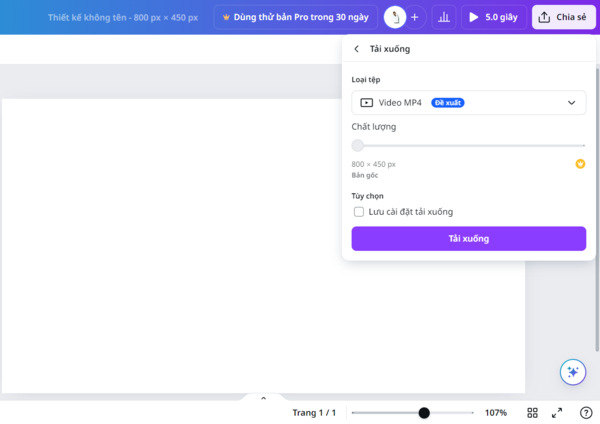Click the download panel vertical scrollbar

(x=597, y=210)
